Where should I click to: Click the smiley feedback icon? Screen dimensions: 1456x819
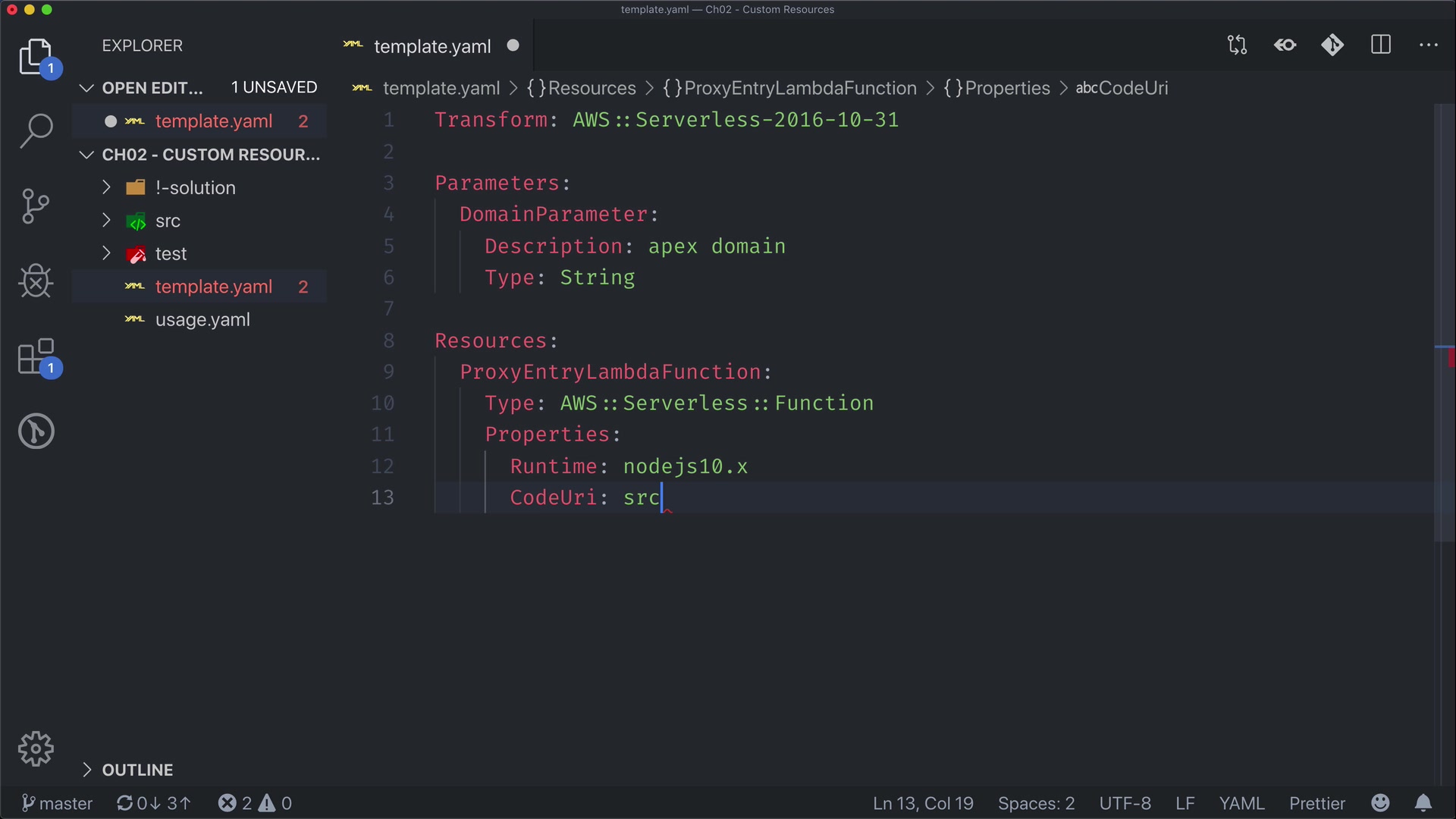1380,803
